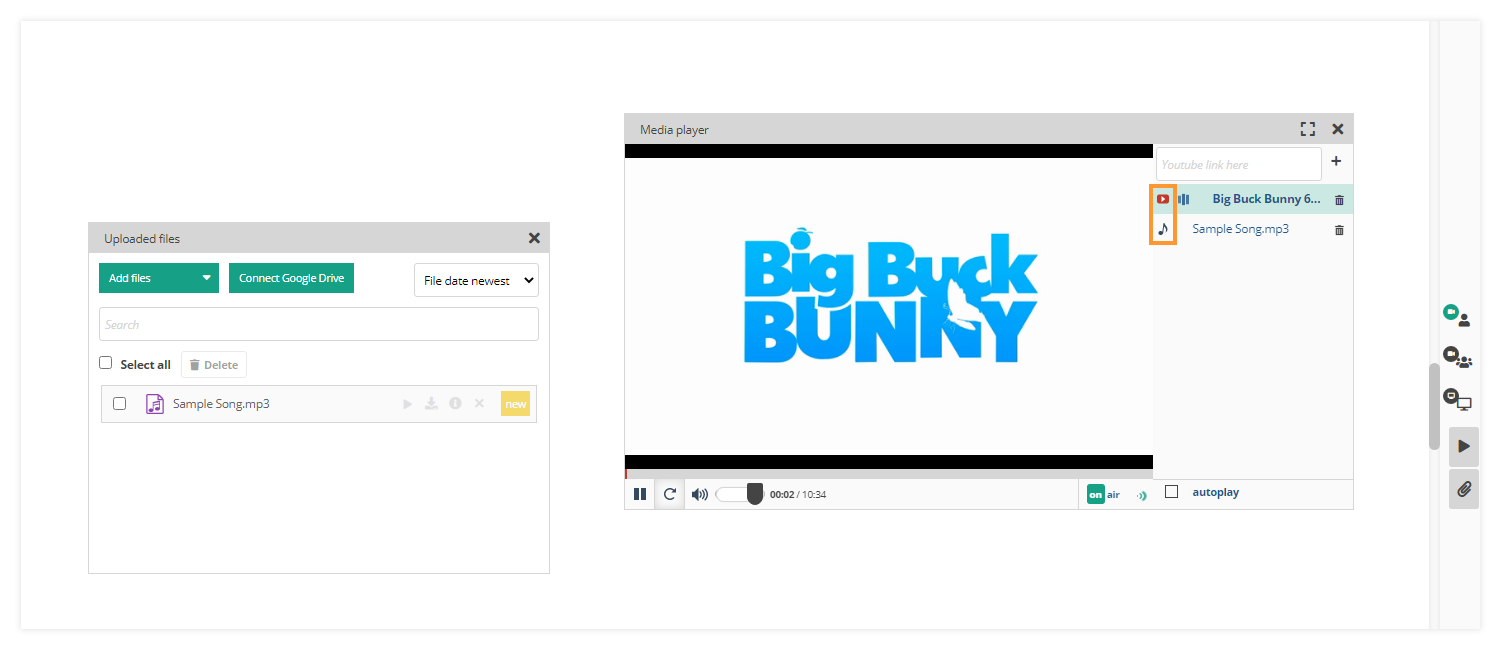The height and width of the screenshot is (650, 1501).
Task: Click Sample Song.mp3 name in Uploaded files
Action: 221,404
